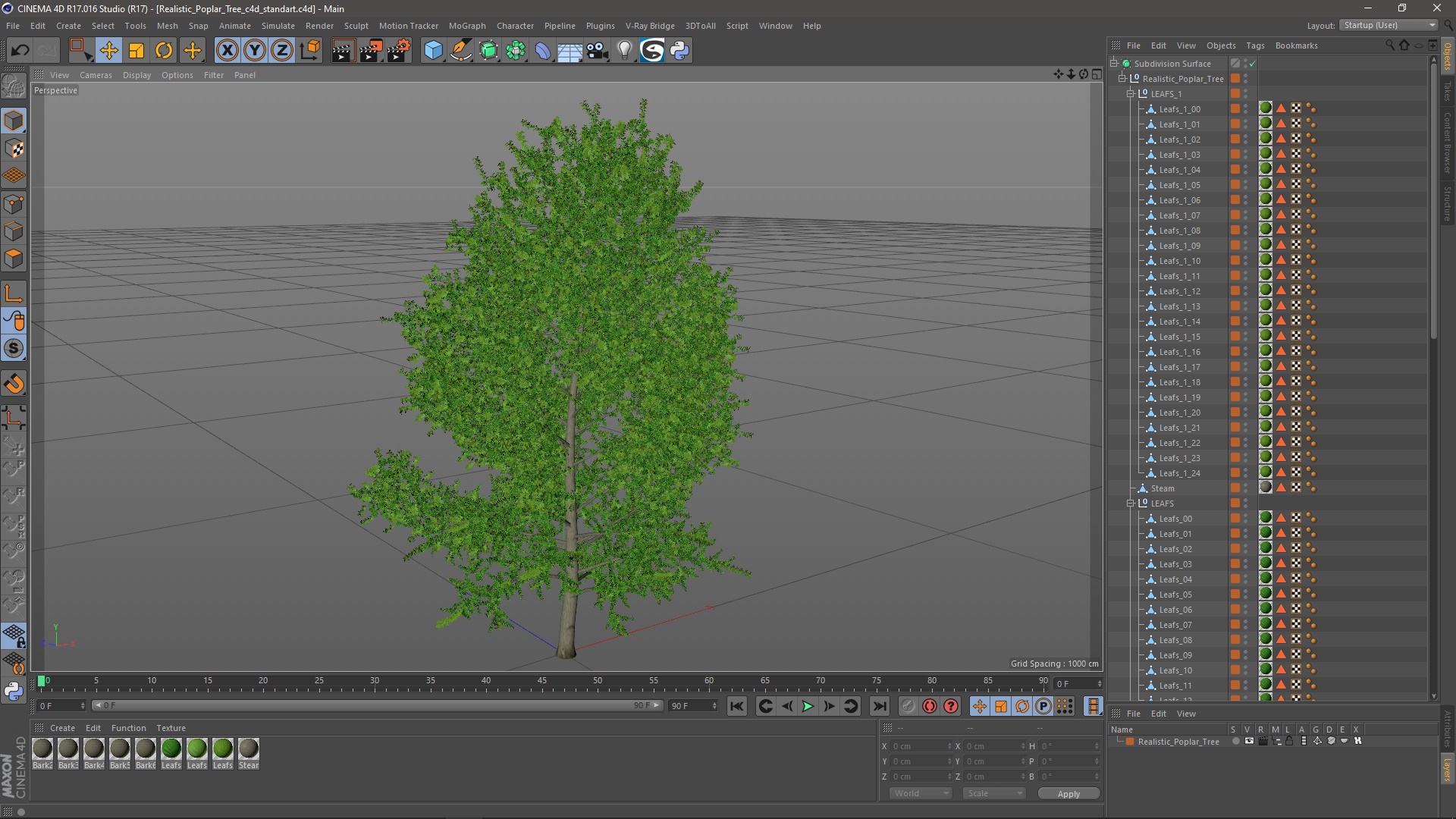The width and height of the screenshot is (1456, 819).
Task: Click Realistic_Poplar_Tree layer entry
Action: point(1178,742)
